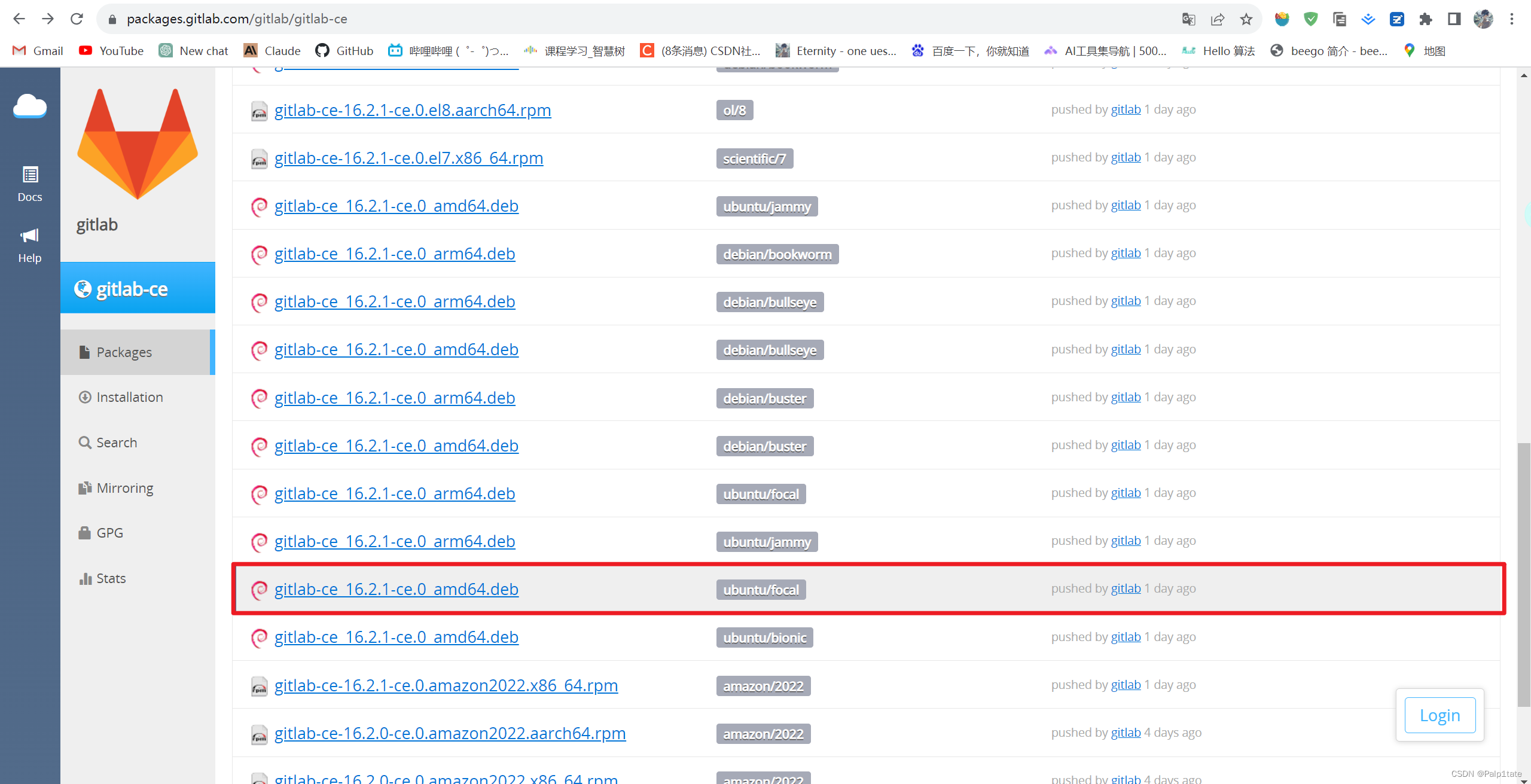Viewport: 1531px width, 784px height.
Task: Open the beego 简介 bookmark
Action: point(1329,51)
